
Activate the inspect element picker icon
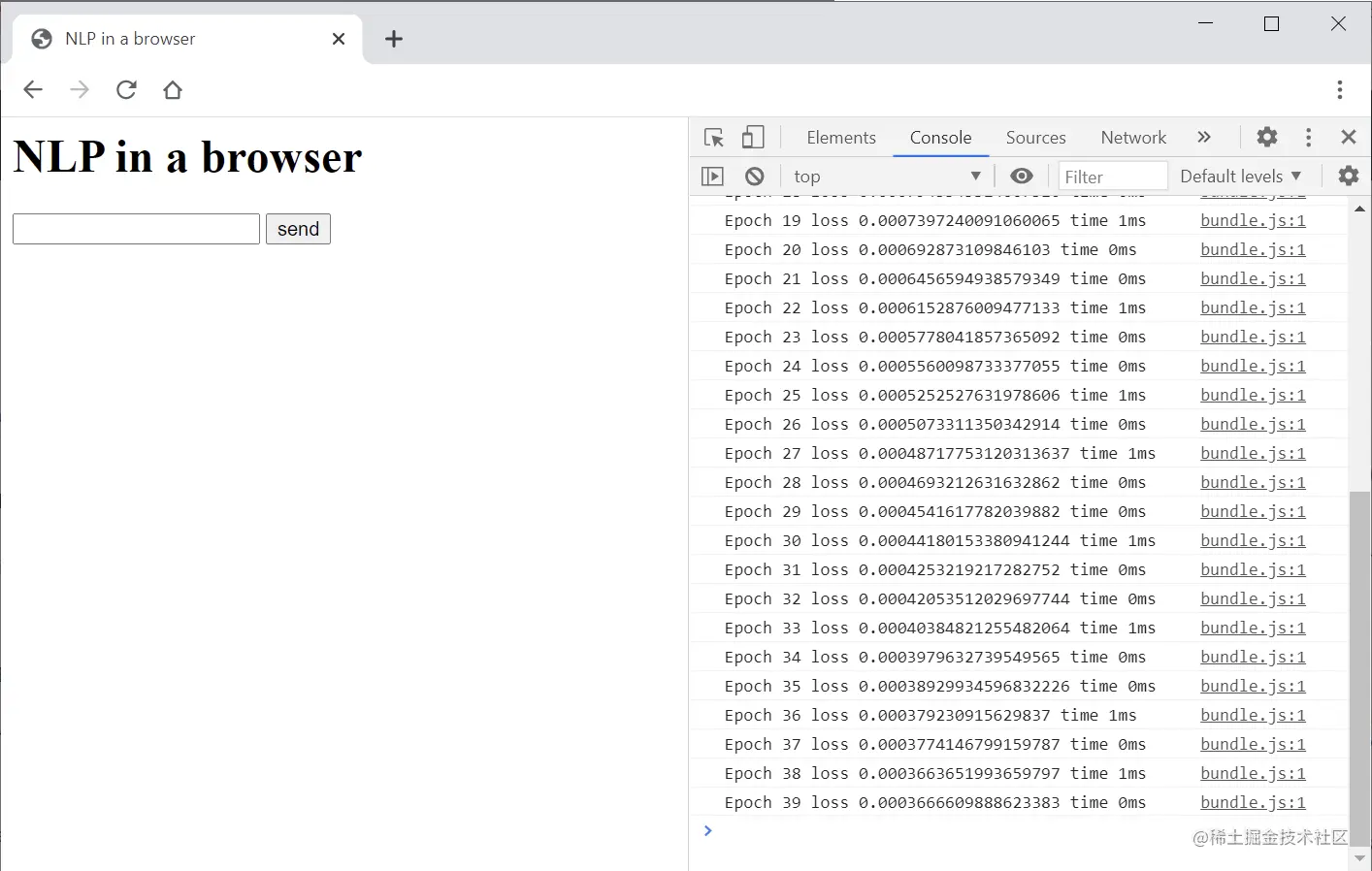714,138
